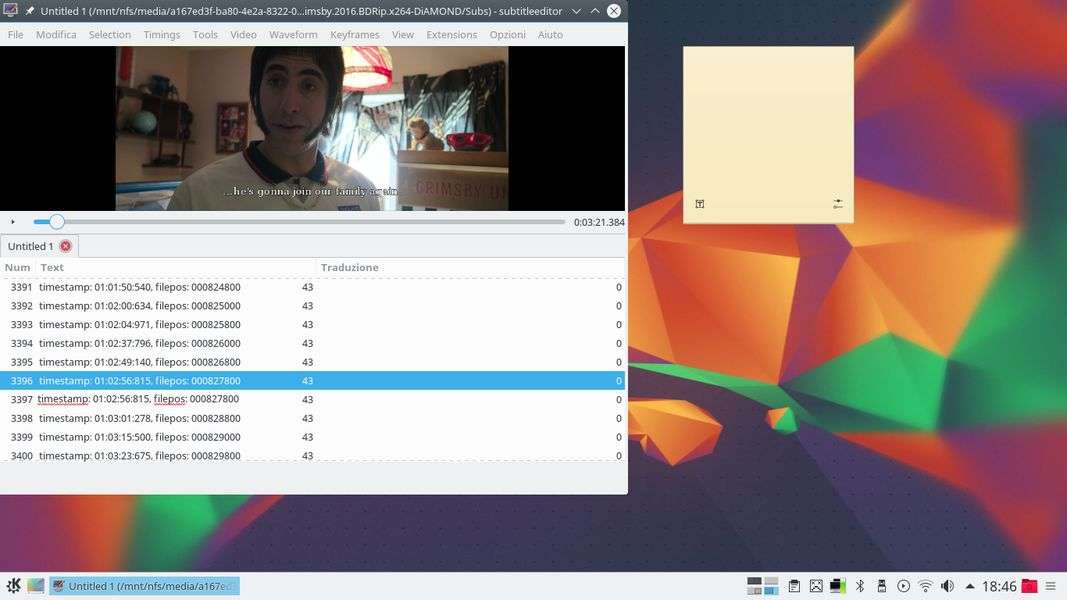Image resolution: width=1067 pixels, height=600 pixels.
Task: Select subtitle row 3394
Action: (x=312, y=344)
